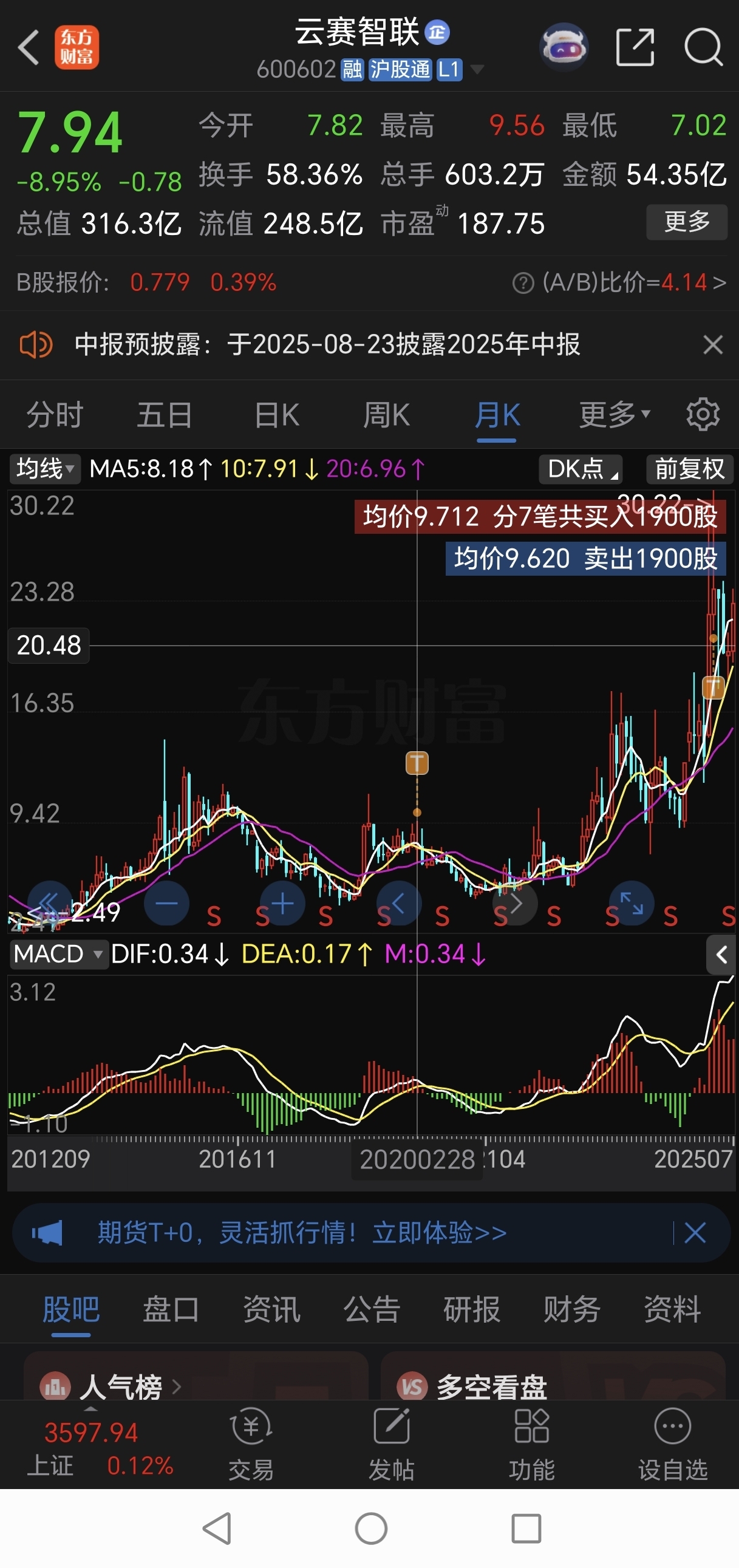This screenshot has height=1568, width=739.
Task: Tap 沪股通 badge beside stock code
Action: (x=400, y=70)
